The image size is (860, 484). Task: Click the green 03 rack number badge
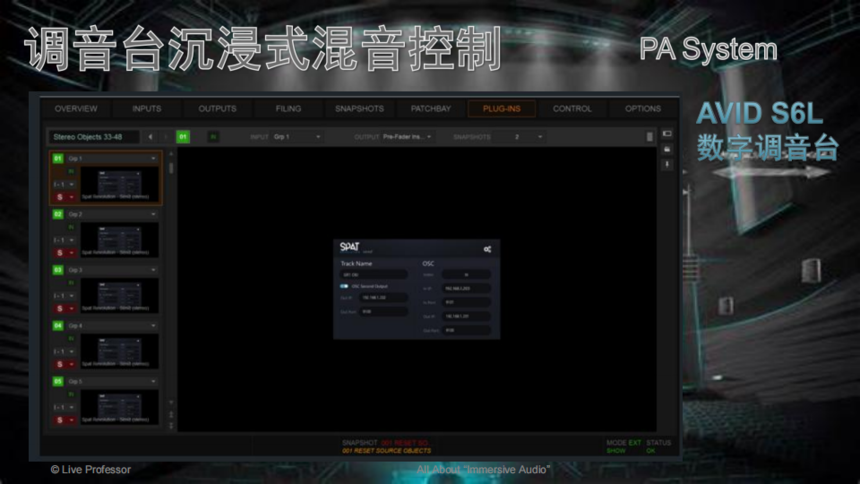(58, 270)
